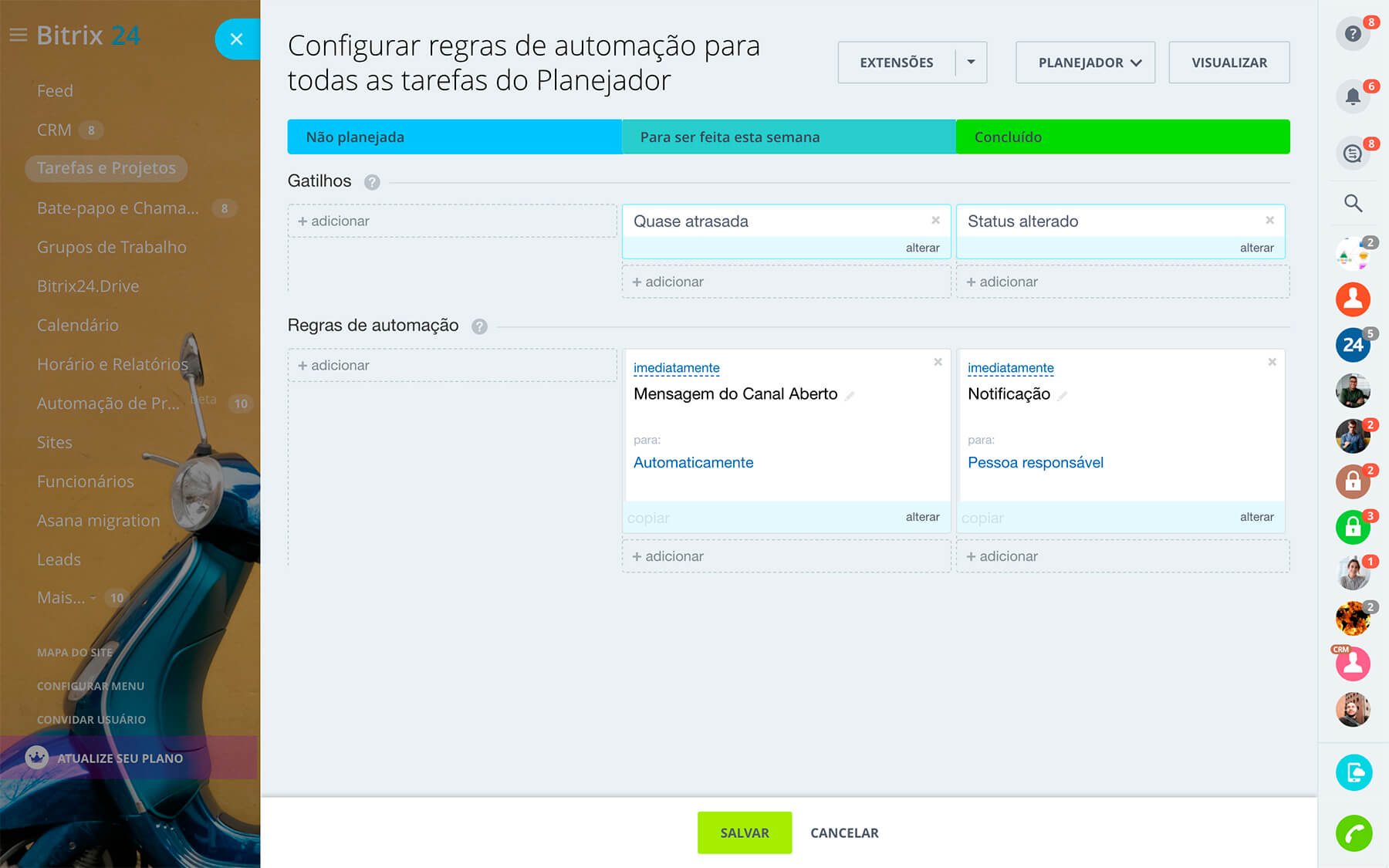Click the Salvar button
This screenshot has width=1389, height=868.
(744, 833)
